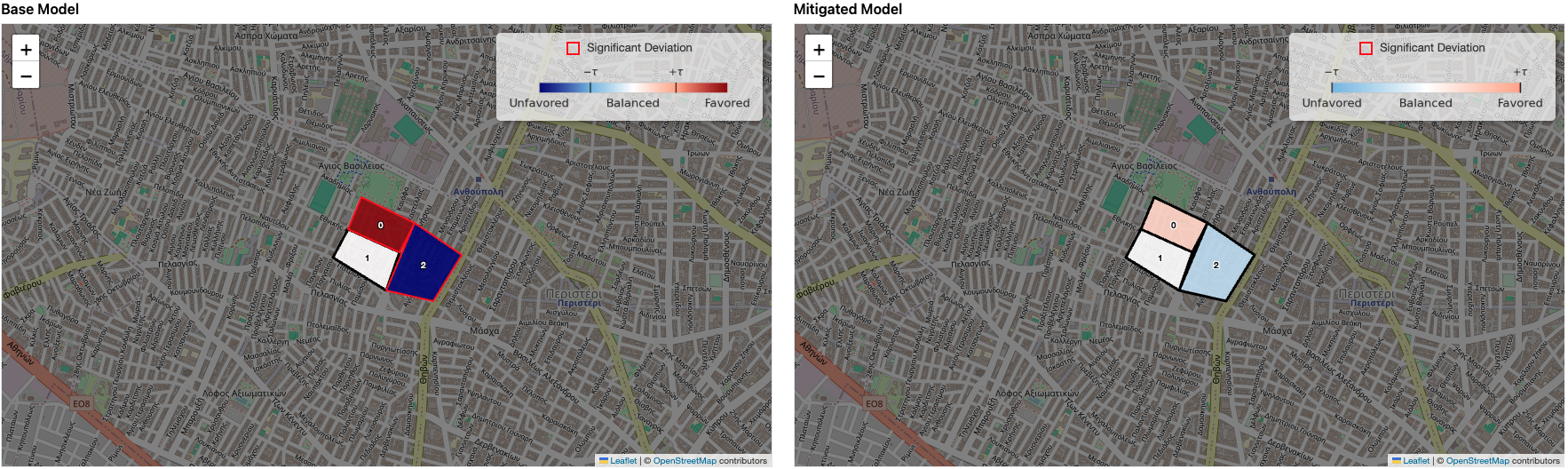Click 'Favored' label in Base Model legend

[727, 103]
